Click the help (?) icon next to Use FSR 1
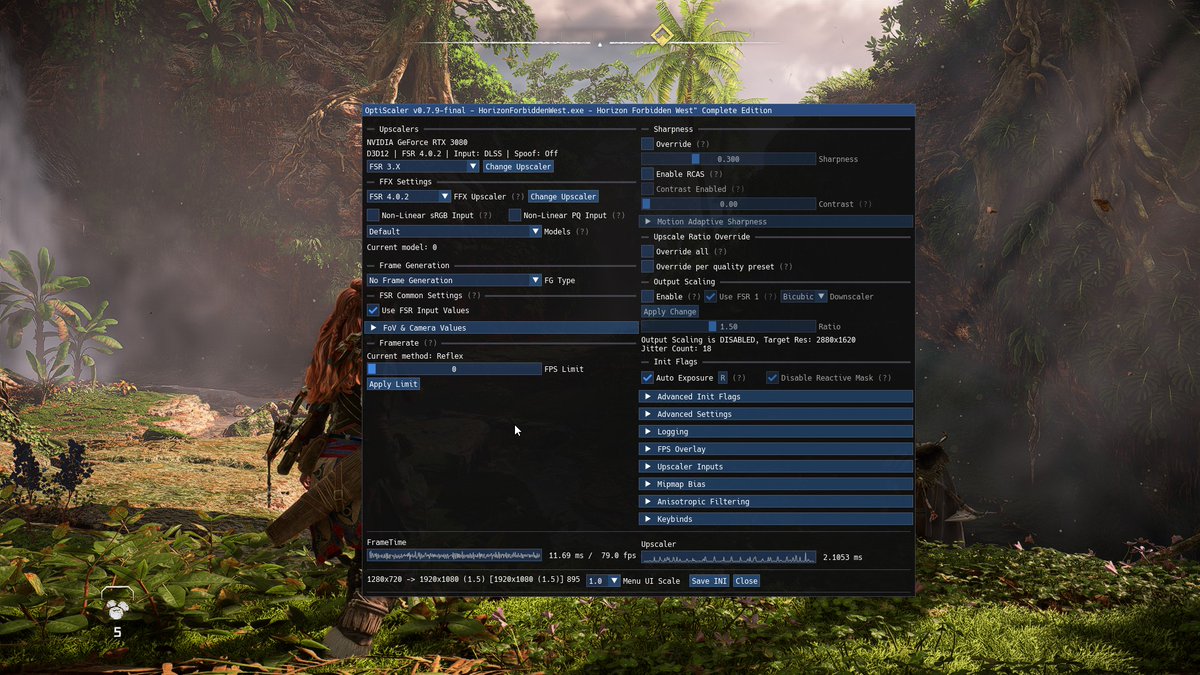This screenshot has width=1200, height=675. point(771,296)
